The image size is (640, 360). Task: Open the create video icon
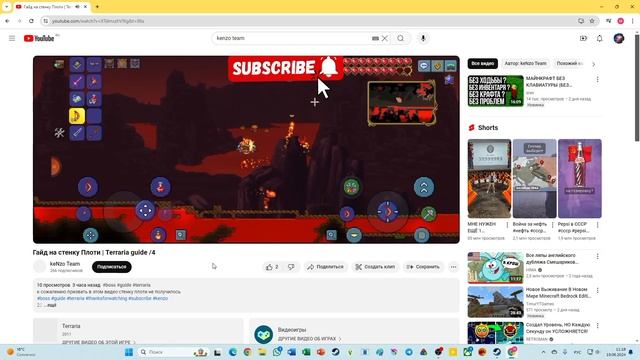[583, 38]
